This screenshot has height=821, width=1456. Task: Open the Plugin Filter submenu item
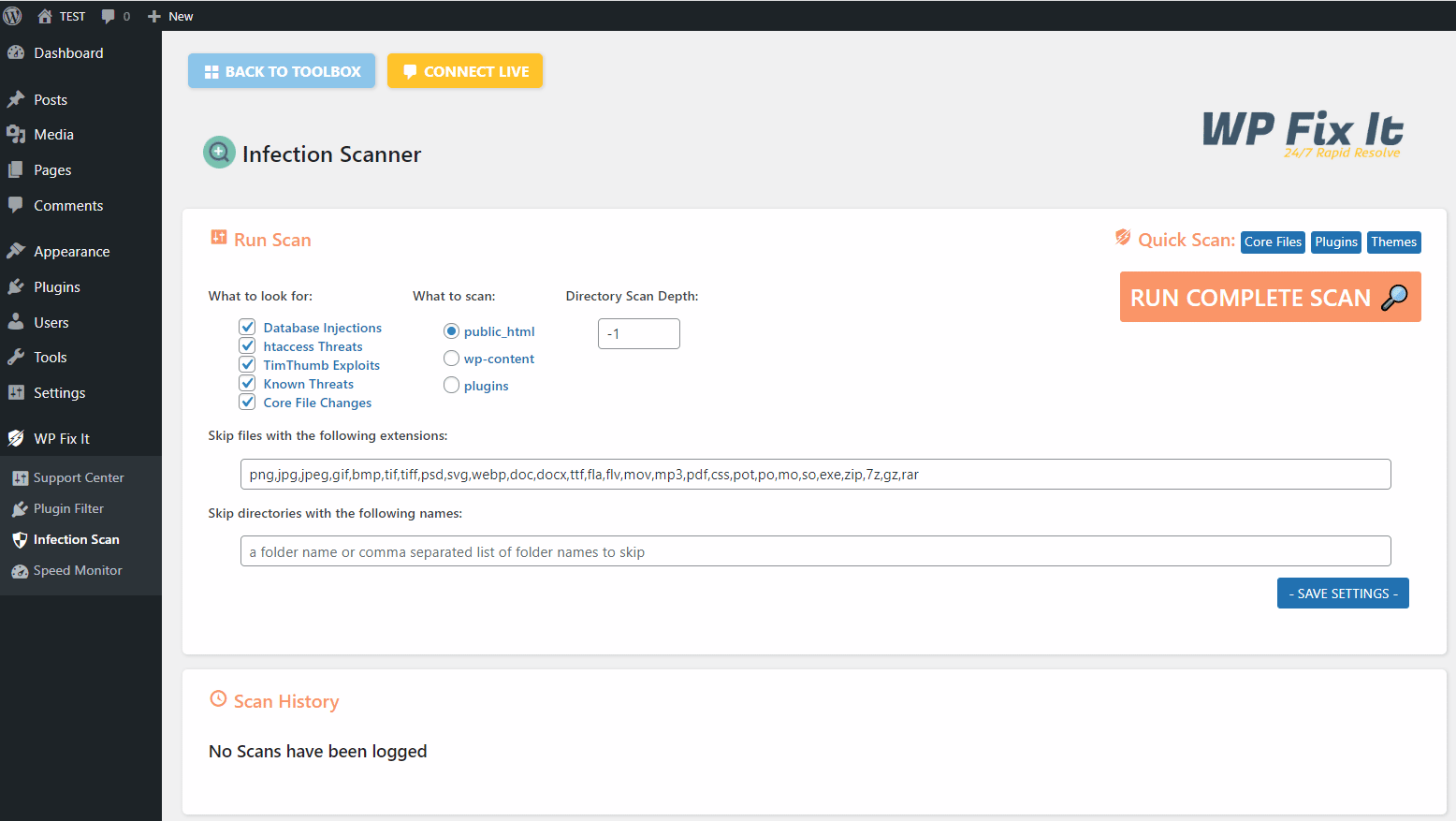(x=80, y=509)
